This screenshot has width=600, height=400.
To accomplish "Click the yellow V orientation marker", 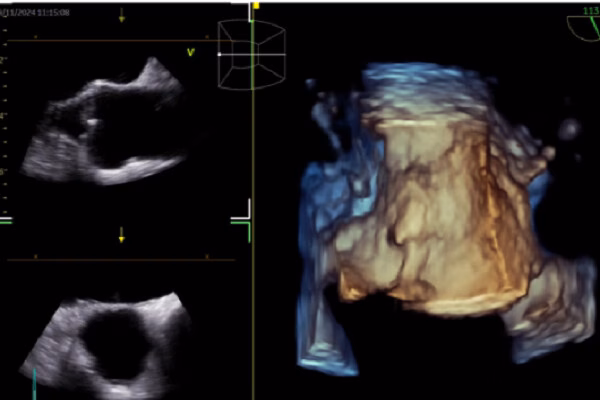I will (x=189, y=51).
